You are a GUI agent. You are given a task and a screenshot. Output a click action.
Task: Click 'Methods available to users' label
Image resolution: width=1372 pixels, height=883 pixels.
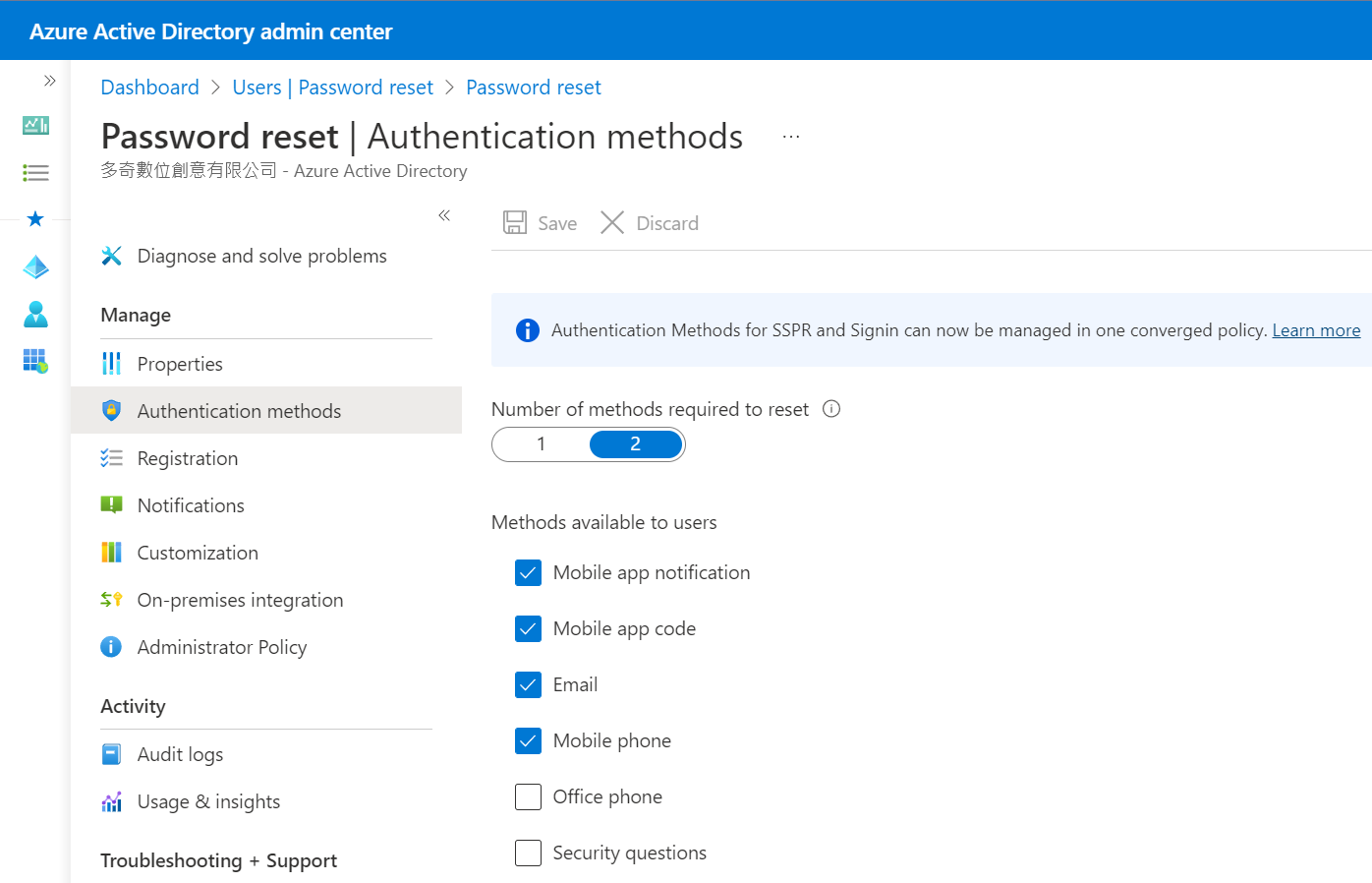(x=603, y=522)
